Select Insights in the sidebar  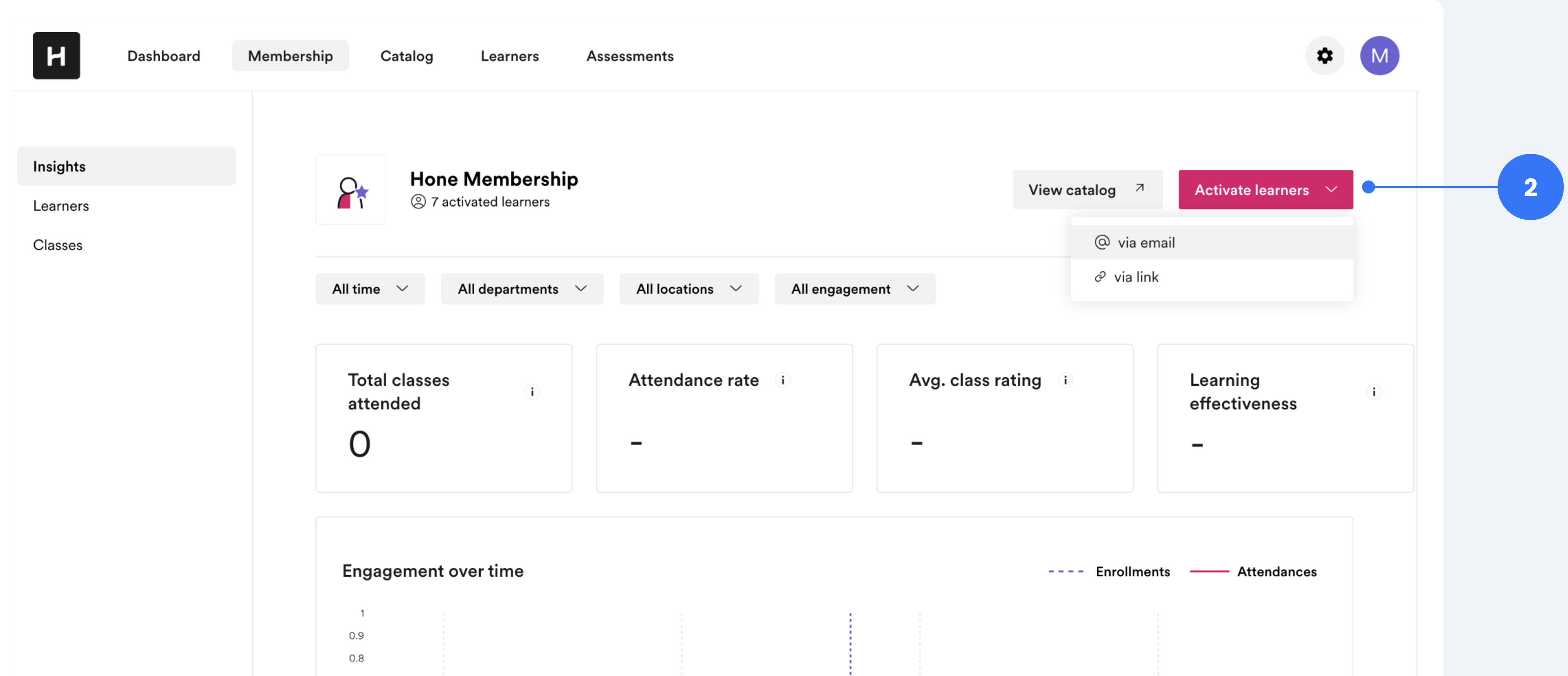[x=127, y=166]
